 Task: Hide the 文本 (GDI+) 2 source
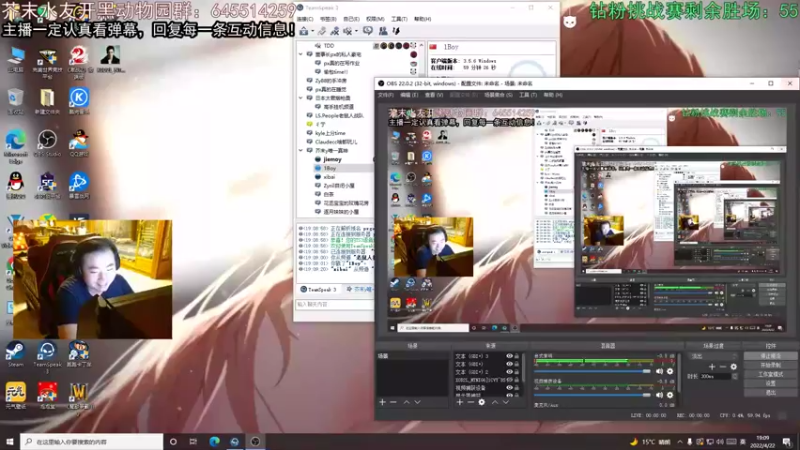pos(509,372)
